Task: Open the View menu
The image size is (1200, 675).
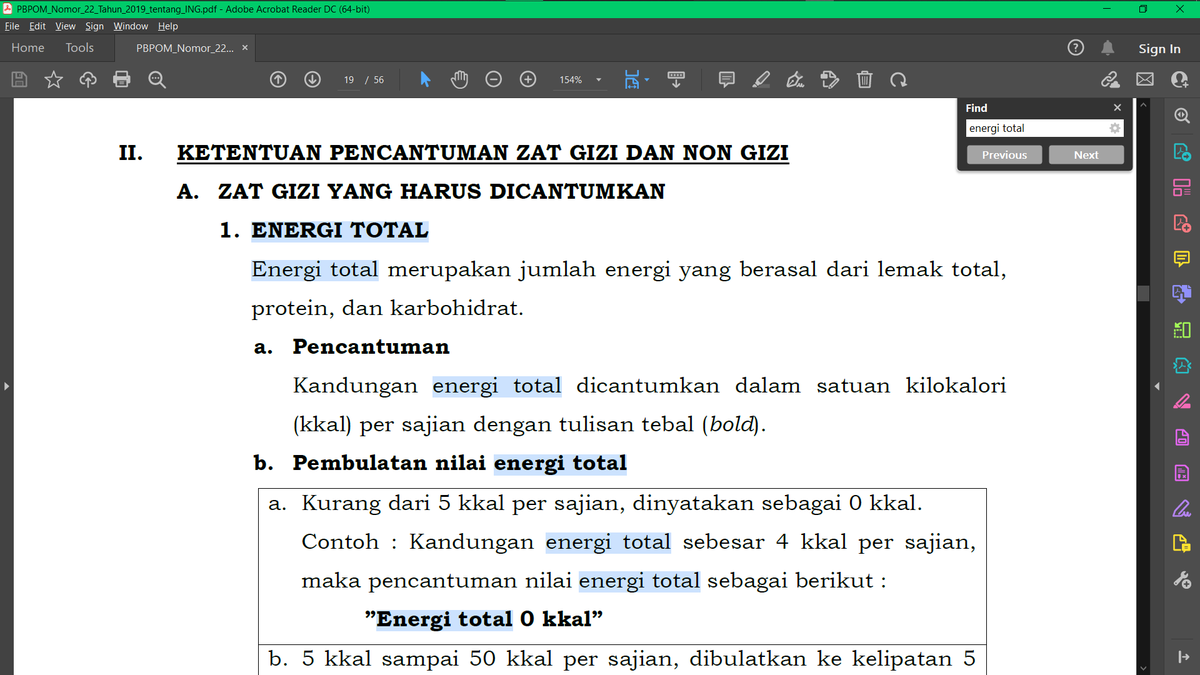Action: pos(65,26)
